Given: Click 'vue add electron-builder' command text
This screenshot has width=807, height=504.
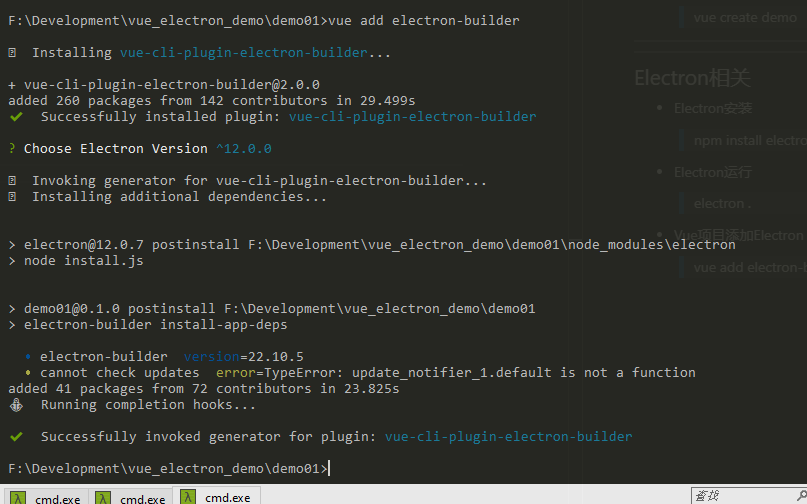Looking at the screenshot, I should 424,21.
